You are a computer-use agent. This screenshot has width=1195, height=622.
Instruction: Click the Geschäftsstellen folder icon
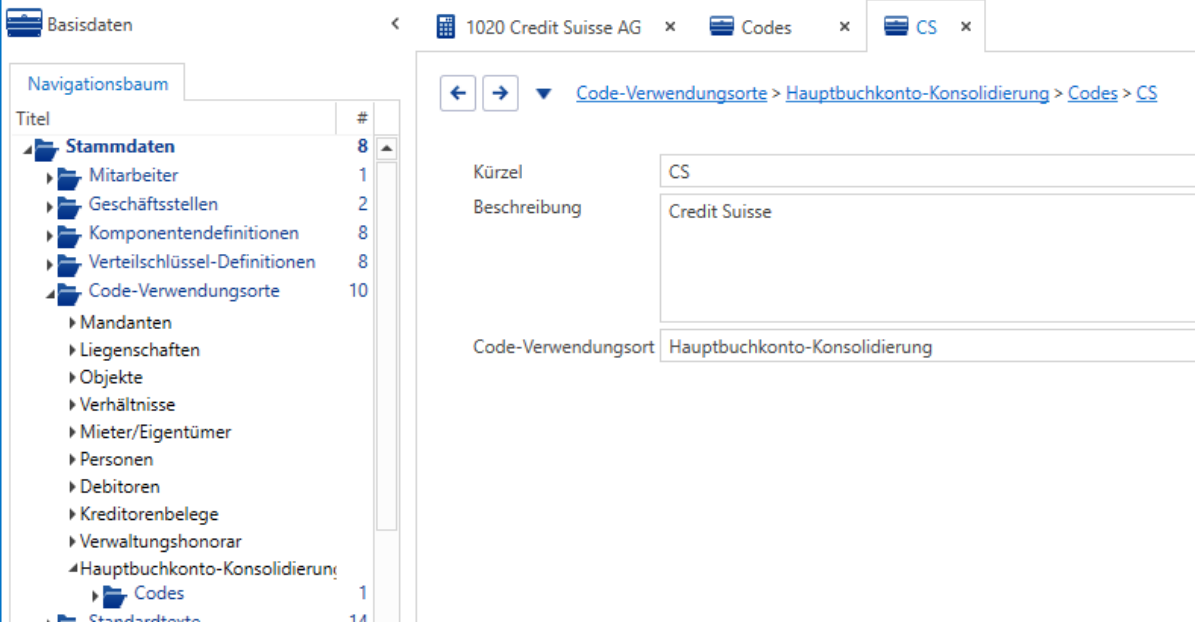(69, 207)
